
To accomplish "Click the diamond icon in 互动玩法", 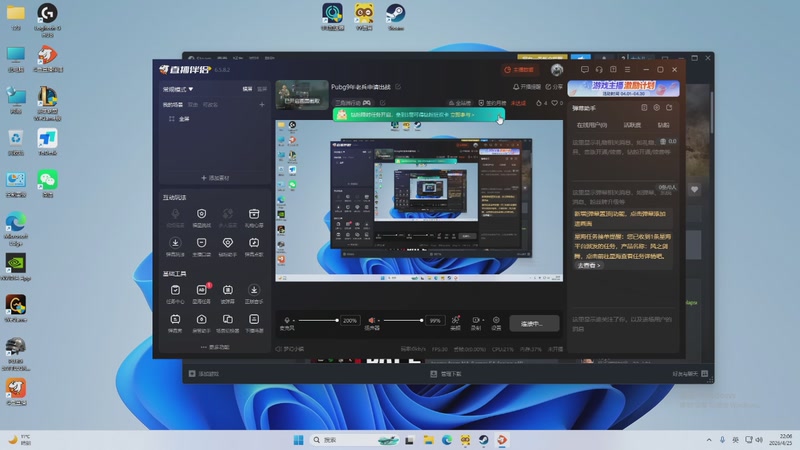I will click(228, 243).
